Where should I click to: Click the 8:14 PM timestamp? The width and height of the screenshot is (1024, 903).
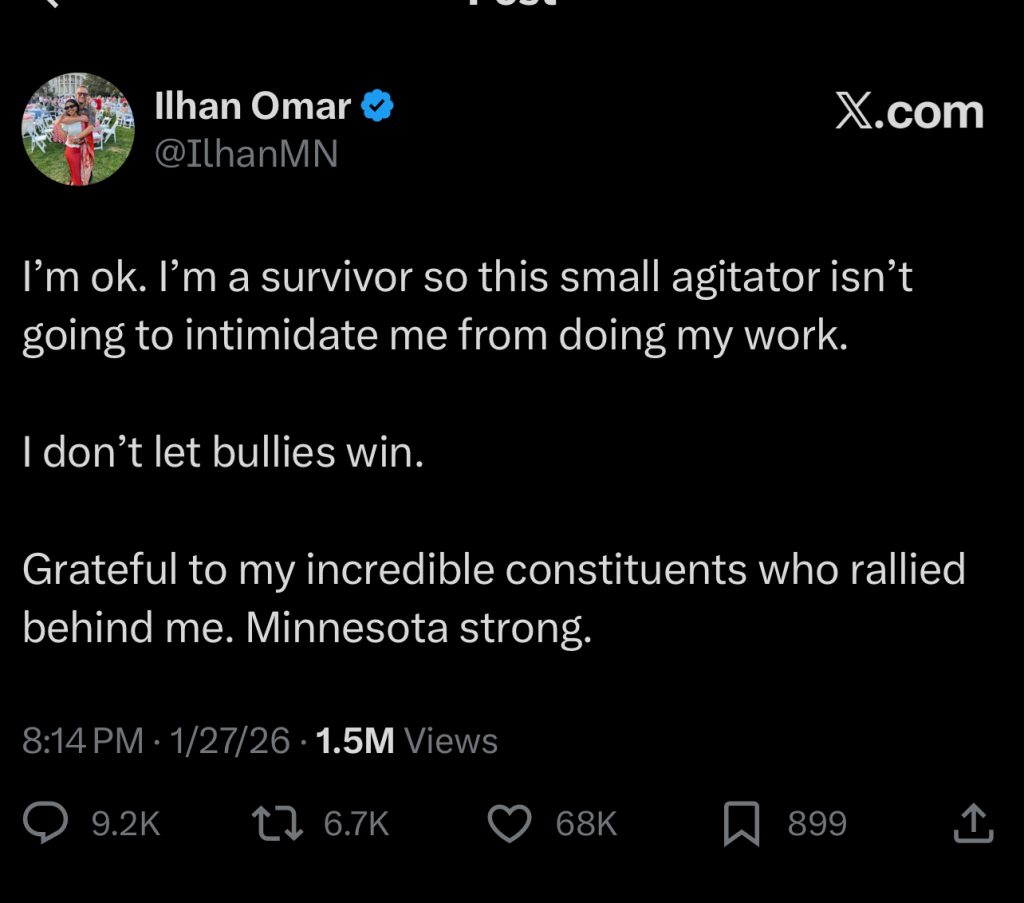pyautogui.click(x=83, y=741)
